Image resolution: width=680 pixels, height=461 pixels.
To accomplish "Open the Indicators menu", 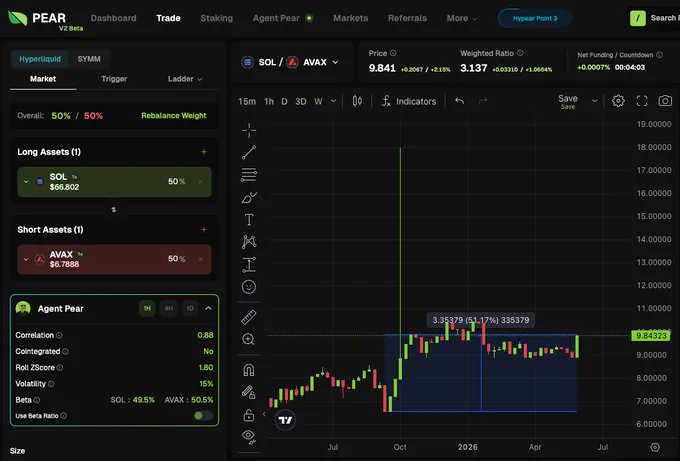I will tap(409, 101).
